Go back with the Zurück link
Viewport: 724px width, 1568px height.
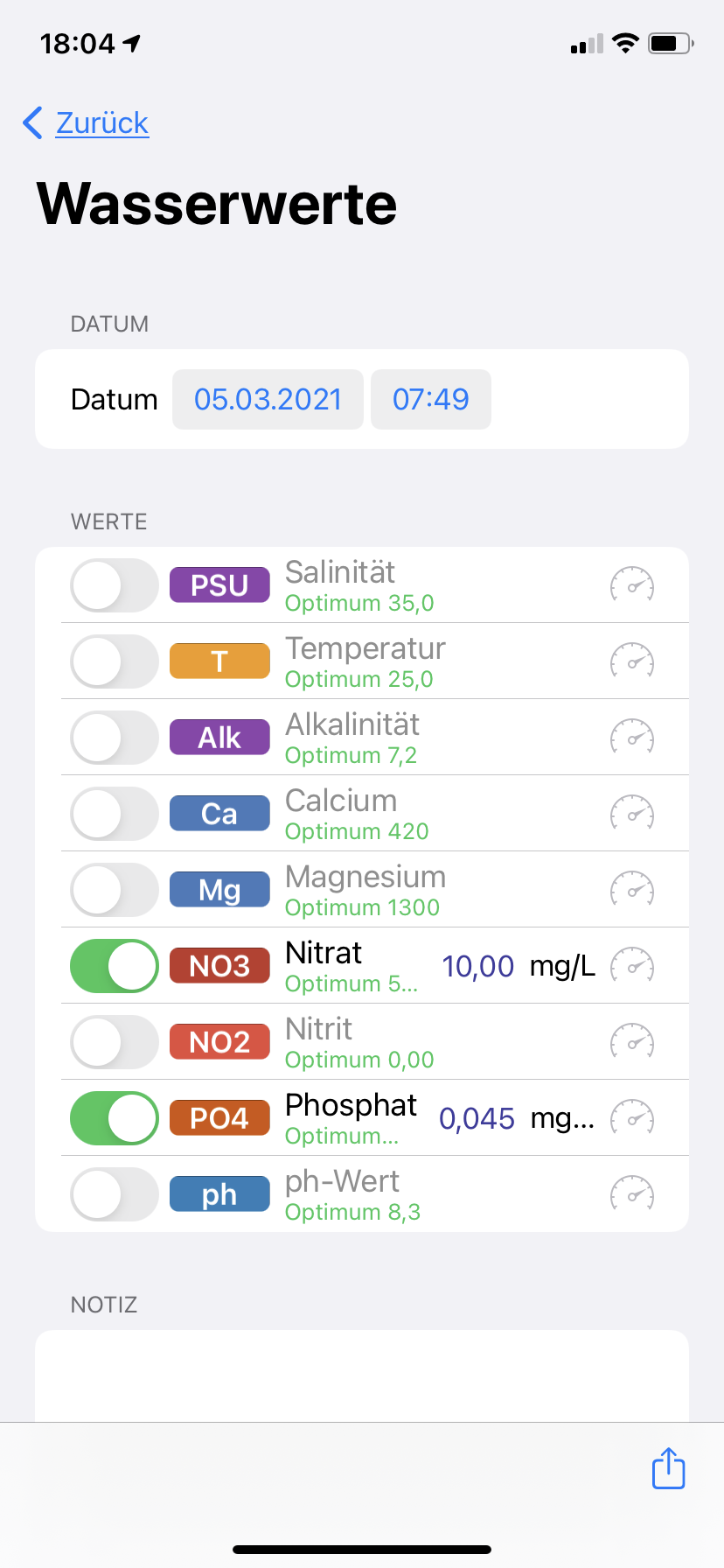point(86,123)
